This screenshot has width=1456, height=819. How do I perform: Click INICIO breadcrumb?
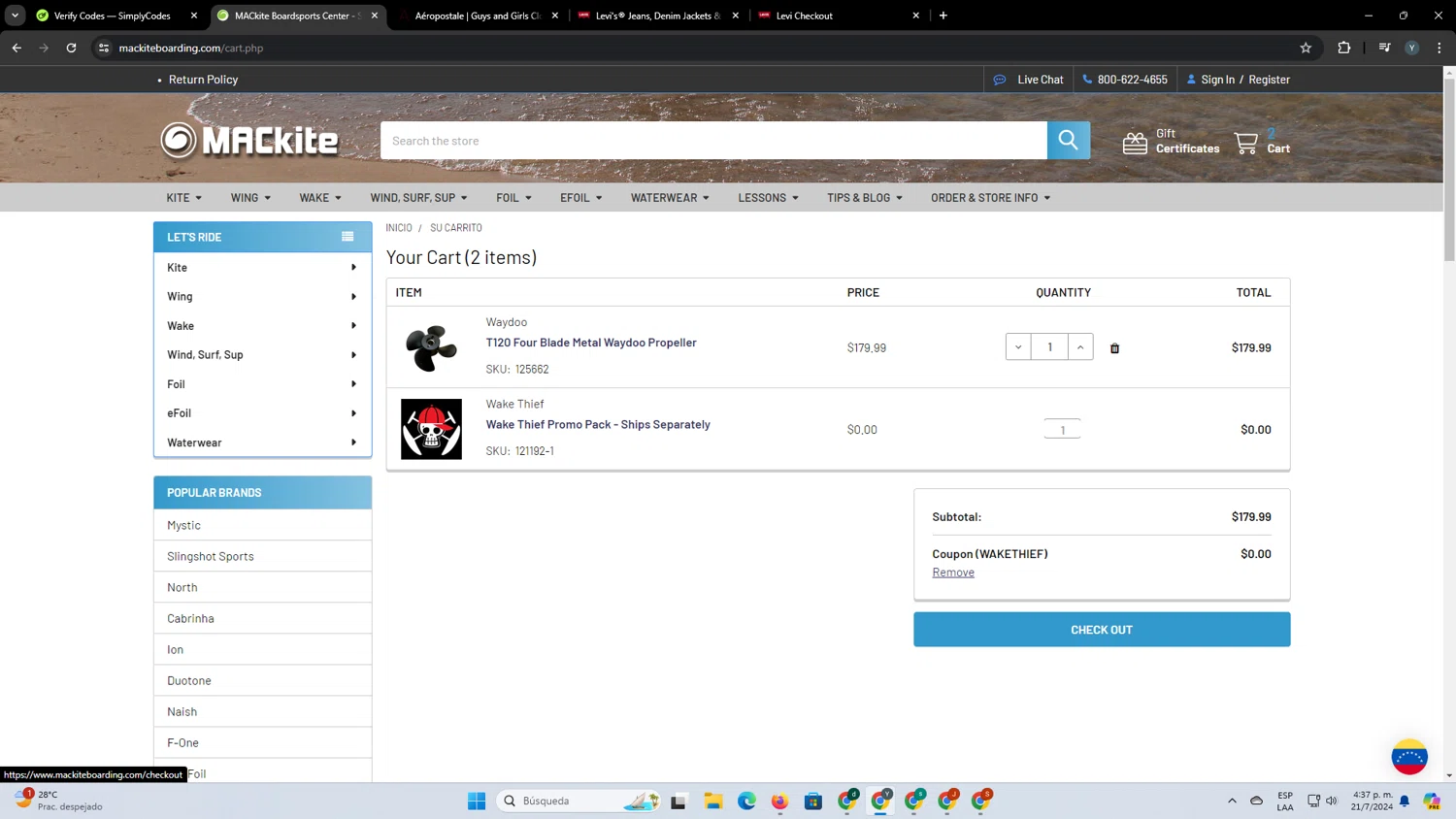point(399,228)
